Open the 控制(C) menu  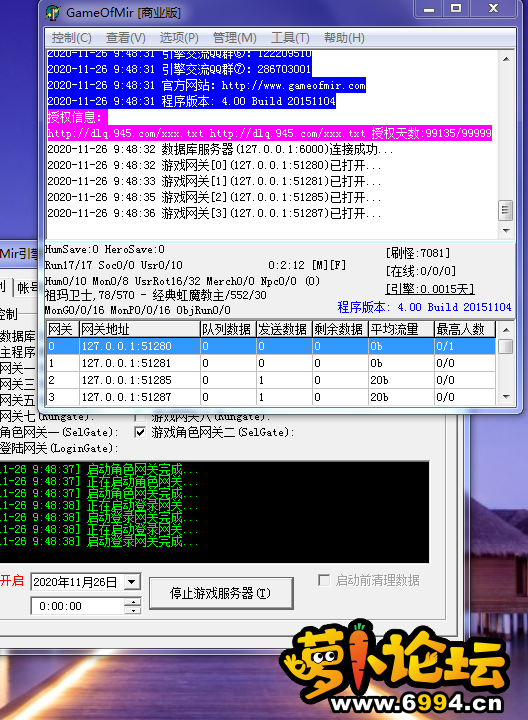pyautogui.click(x=72, y=38)
